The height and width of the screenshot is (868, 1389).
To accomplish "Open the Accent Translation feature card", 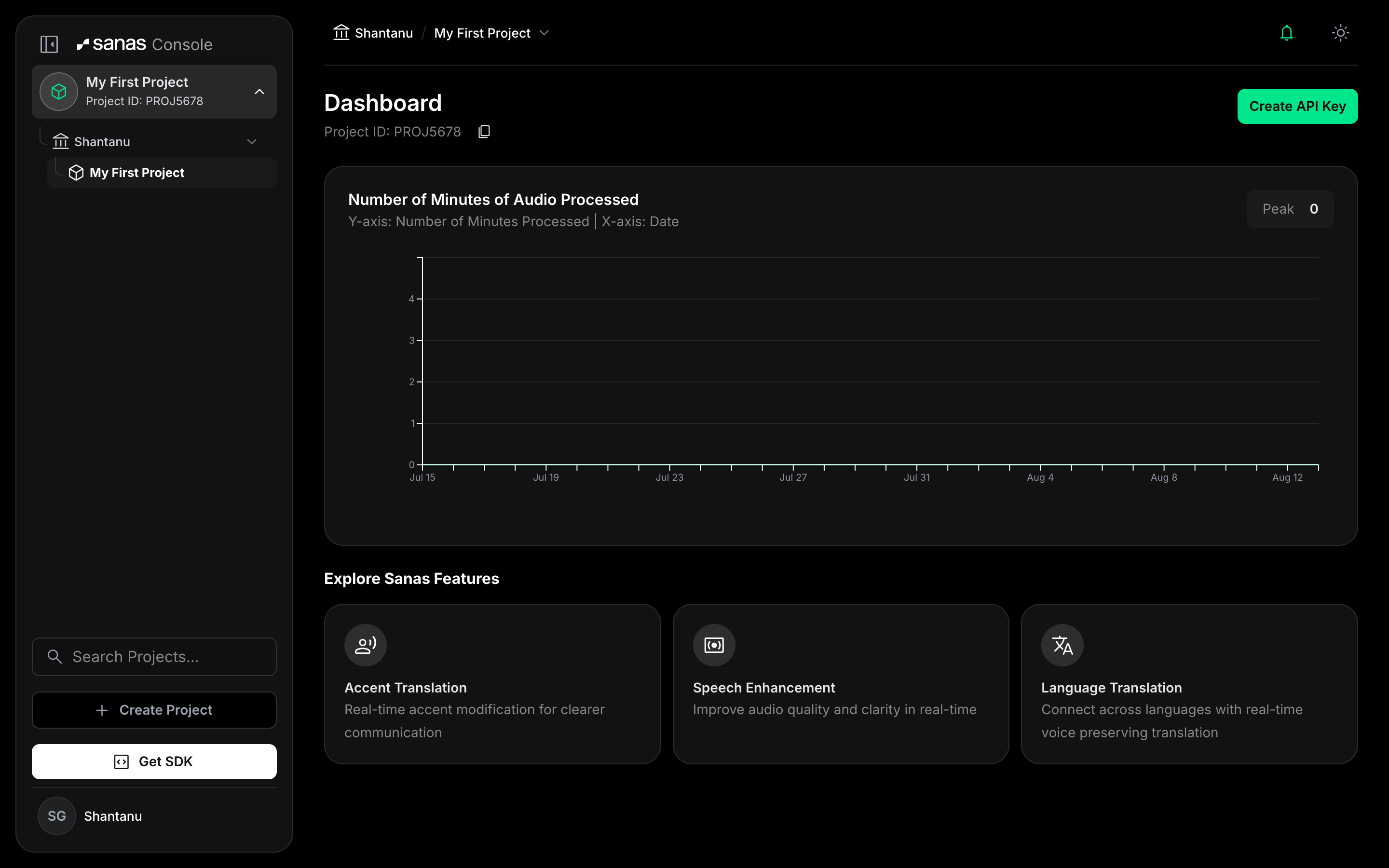I will 492,684.
